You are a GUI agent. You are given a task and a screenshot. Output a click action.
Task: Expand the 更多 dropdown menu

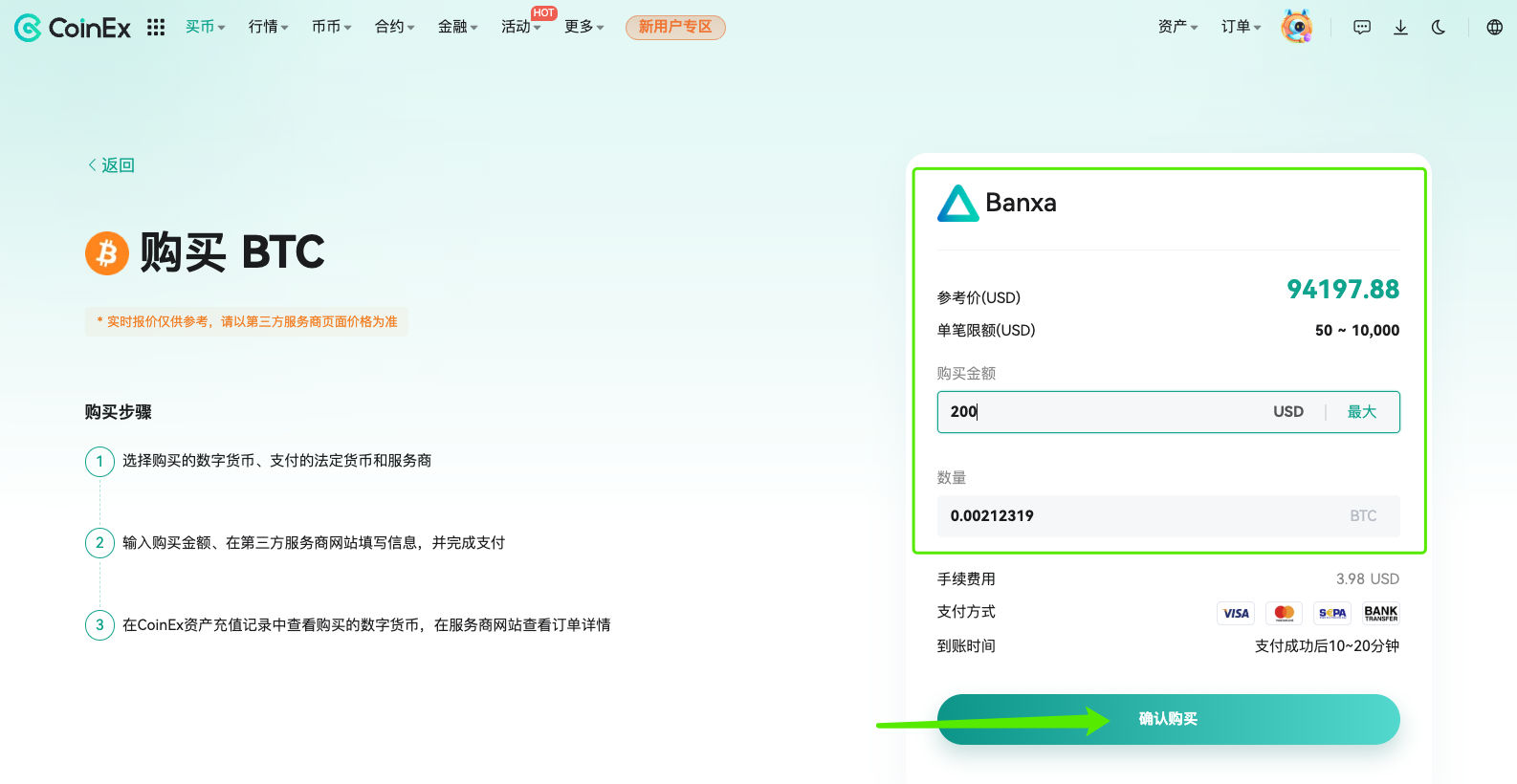583,27
